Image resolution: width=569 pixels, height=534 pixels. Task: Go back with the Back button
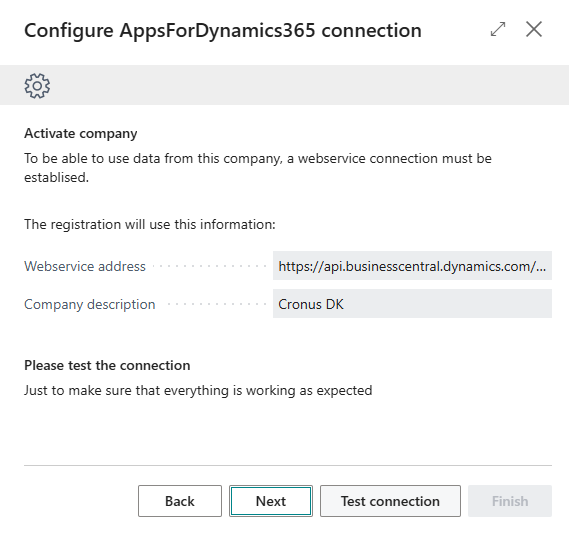point(180,501)
